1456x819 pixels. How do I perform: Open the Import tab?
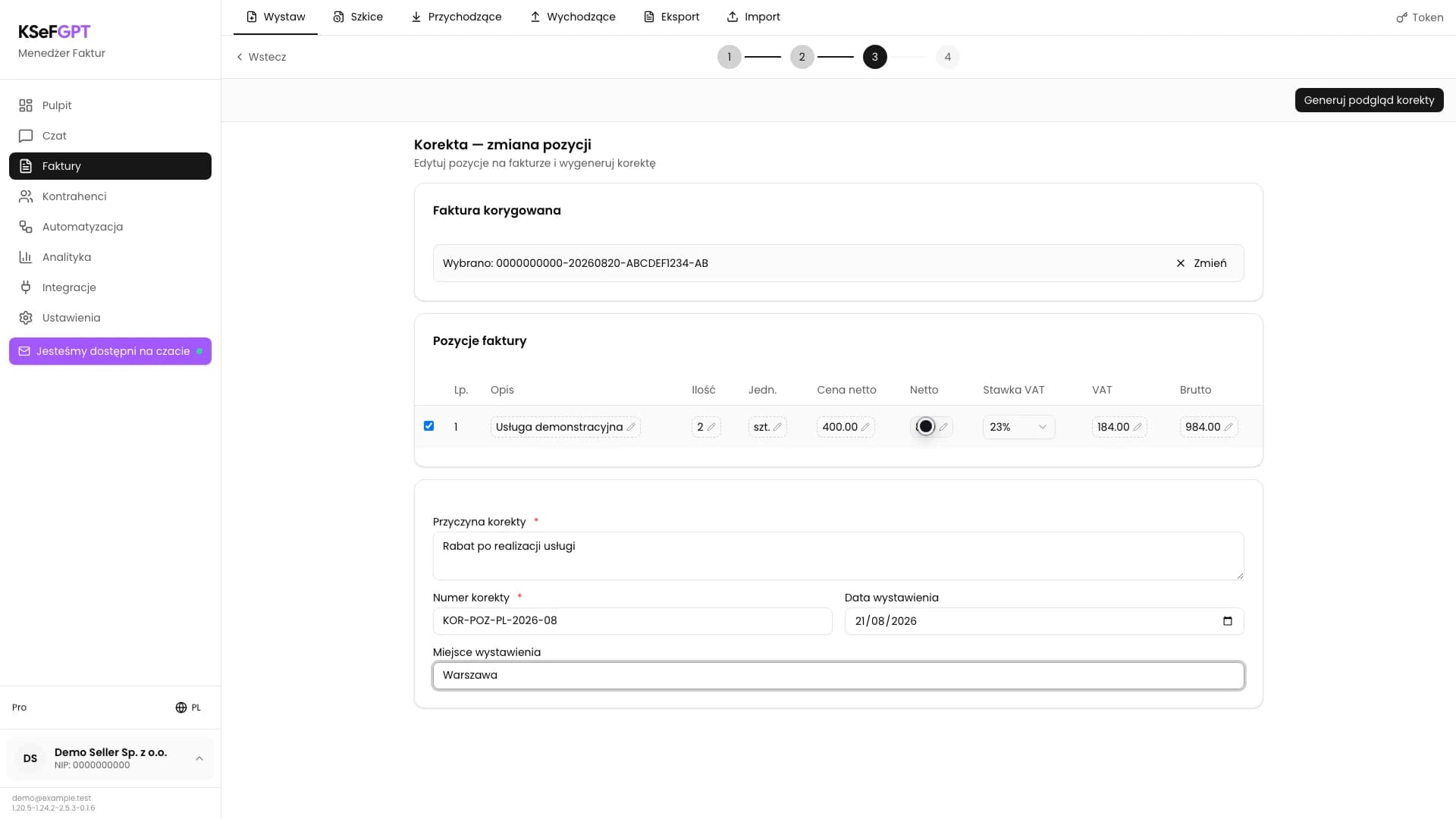753,17
